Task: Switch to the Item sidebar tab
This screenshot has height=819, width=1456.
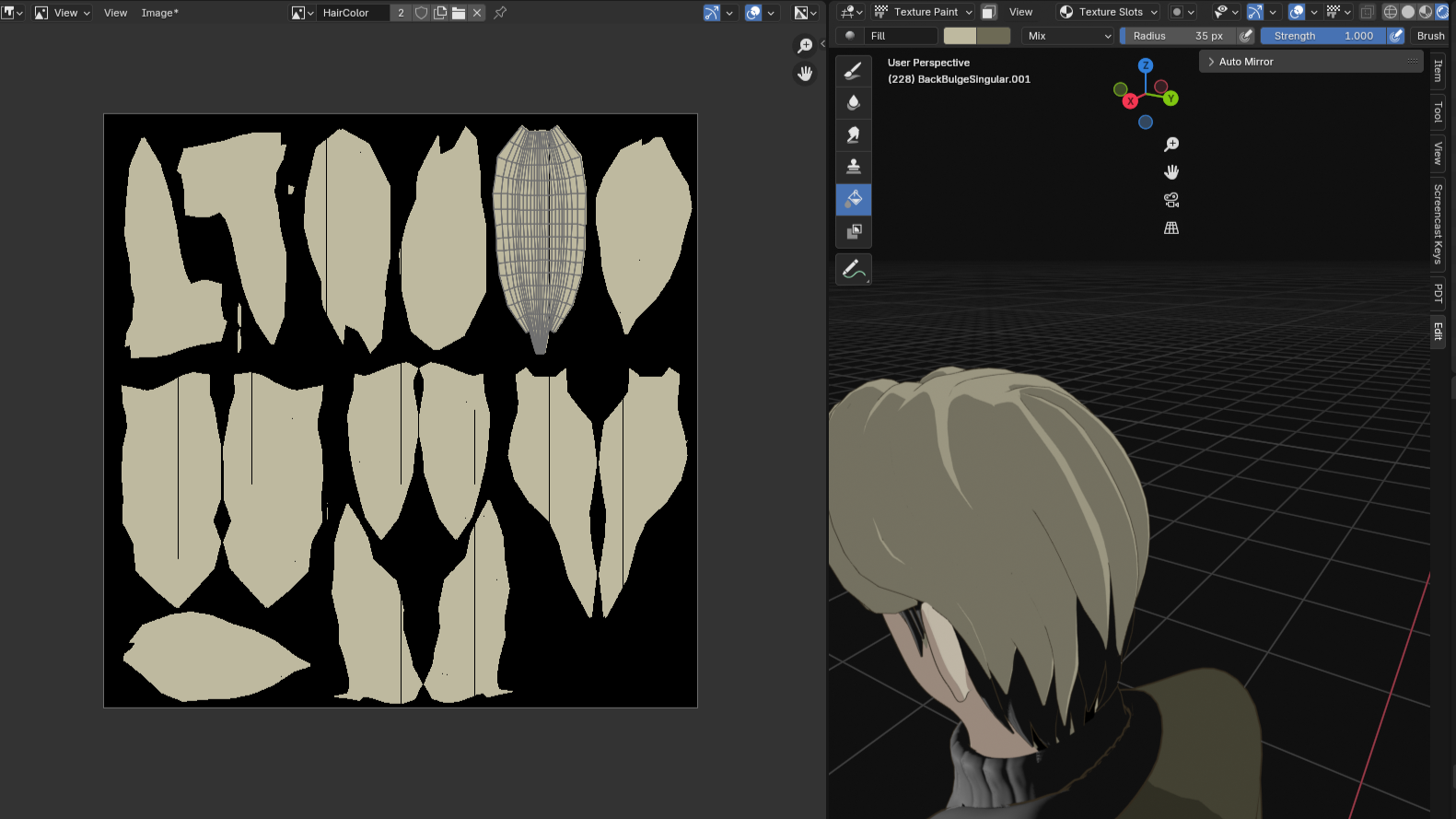Action: pos(1439,71)
